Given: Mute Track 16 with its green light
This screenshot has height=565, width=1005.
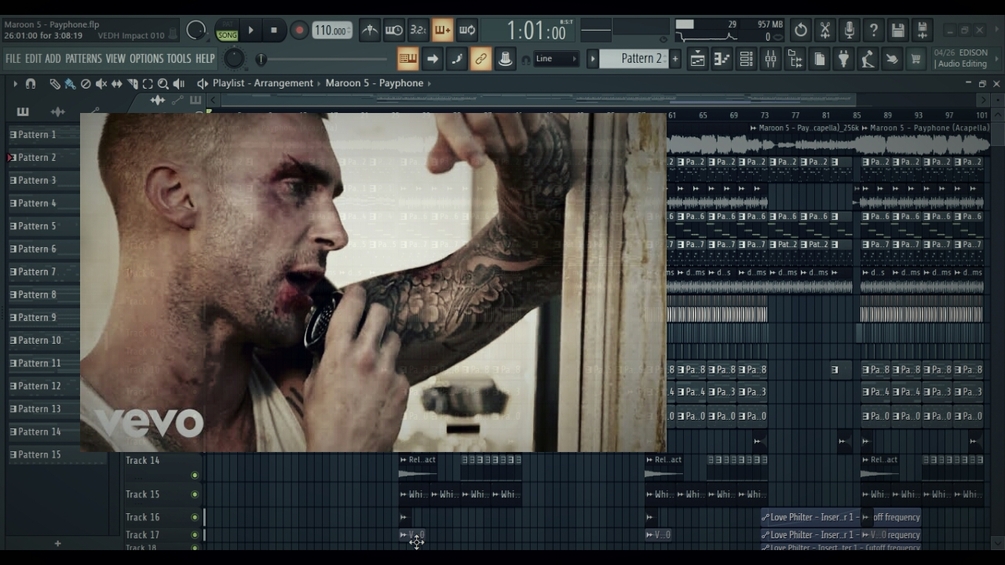Looking at the screenshot, I should point(195,517).
